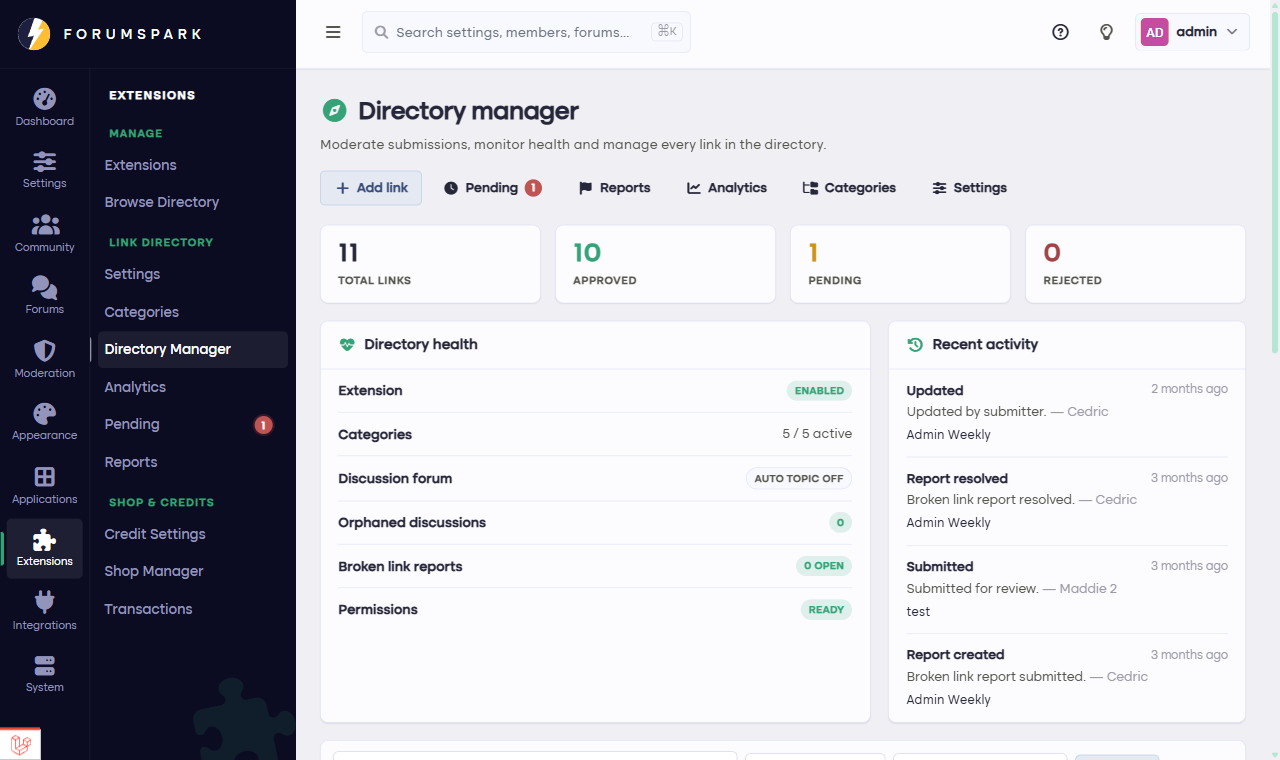The height and width of the screenshot is (760, 1280).
Task: Open the Settings tab in Directory manager
Action: tap(969, 188)
